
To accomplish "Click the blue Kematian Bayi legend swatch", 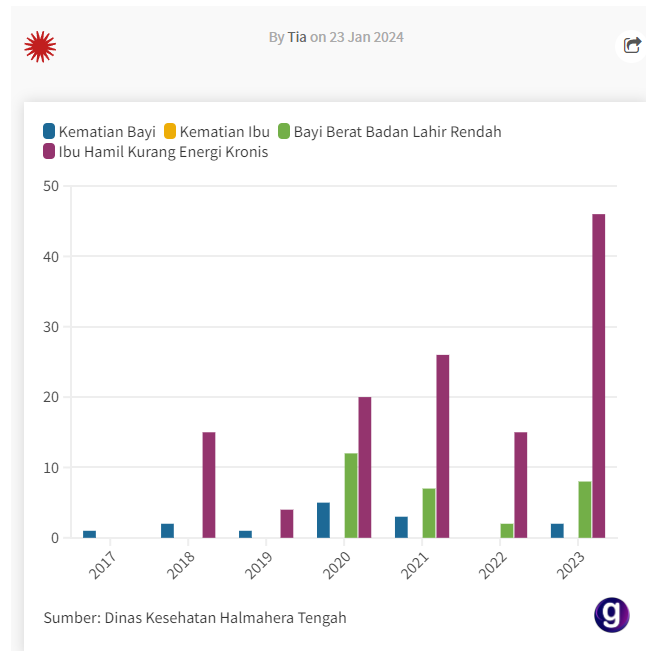I will coord(49,132).
